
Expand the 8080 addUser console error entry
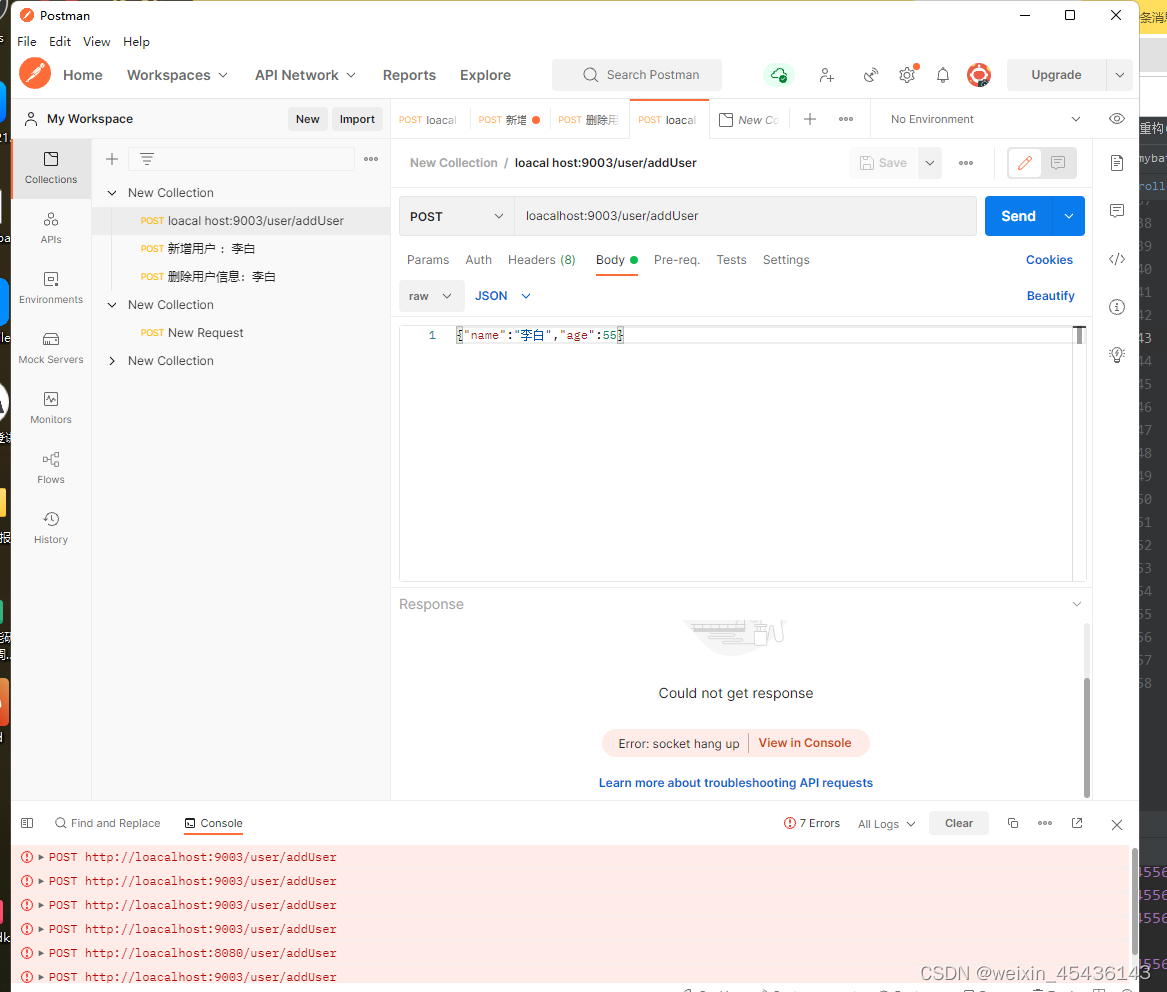pyautogui.click(x=41, y=953)
